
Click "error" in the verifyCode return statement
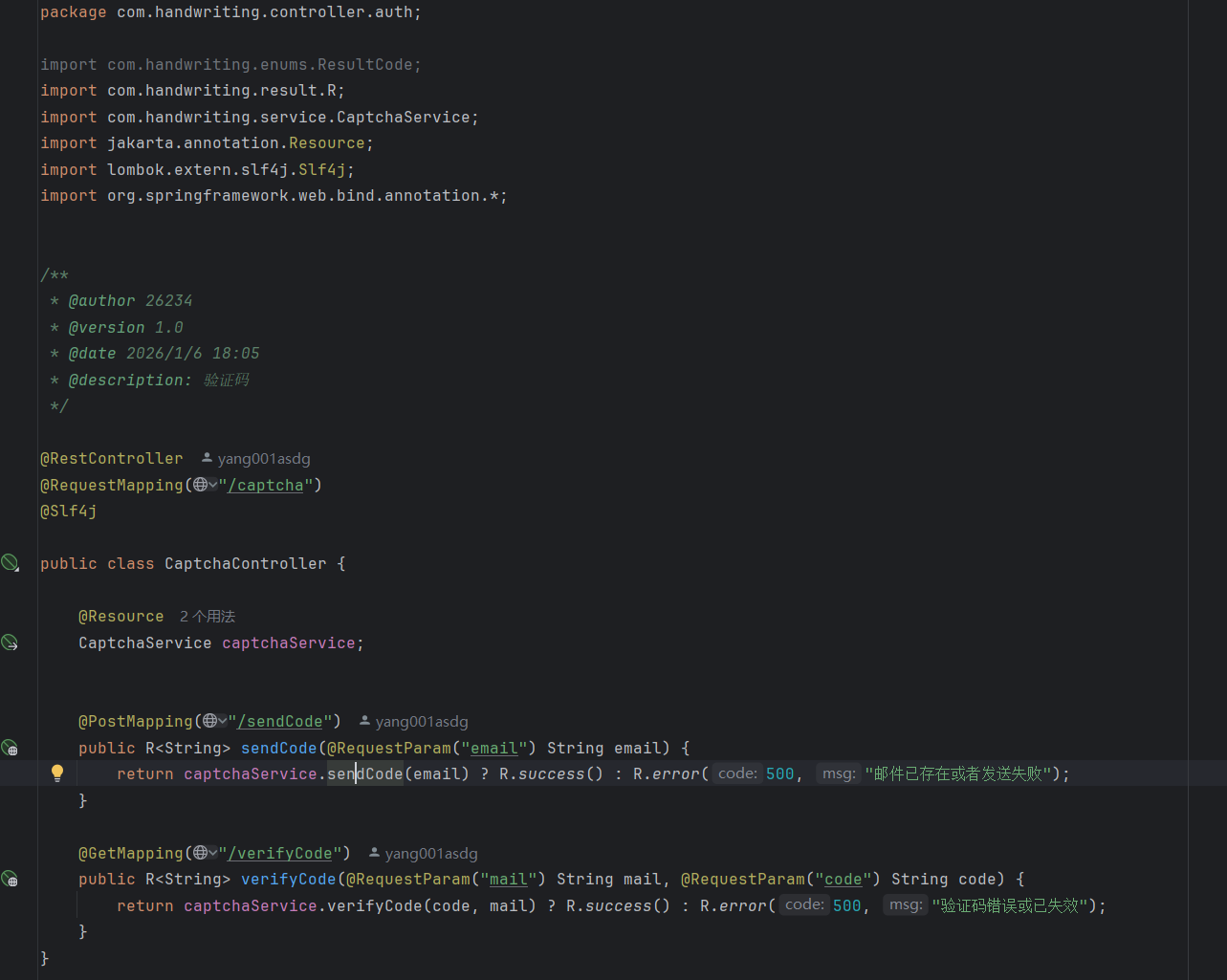pyautogui.click(x=742, y=905)
